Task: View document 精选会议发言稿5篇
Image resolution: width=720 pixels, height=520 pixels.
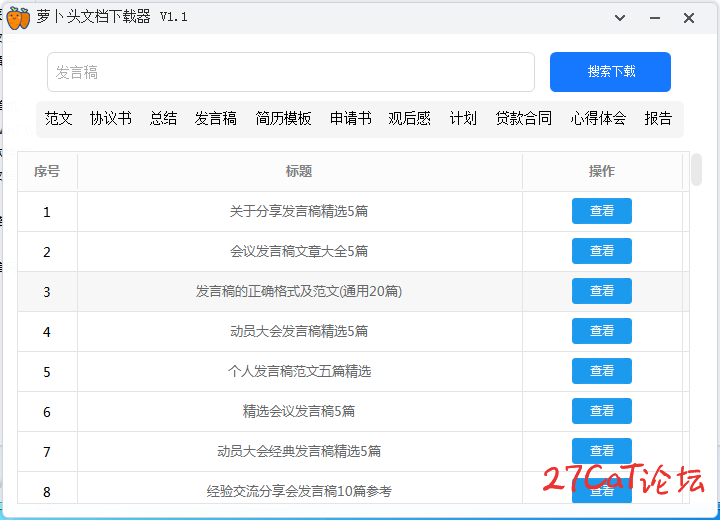Action: [x=602, y=411]
